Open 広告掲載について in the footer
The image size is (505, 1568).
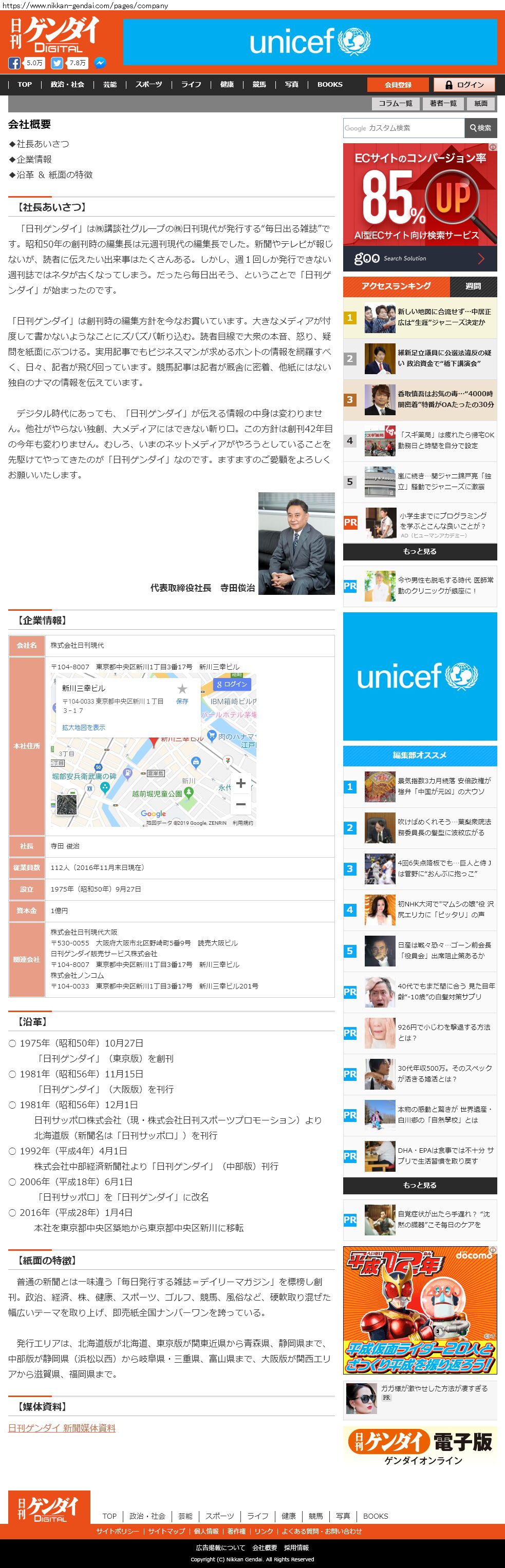tap(220, 1547)
